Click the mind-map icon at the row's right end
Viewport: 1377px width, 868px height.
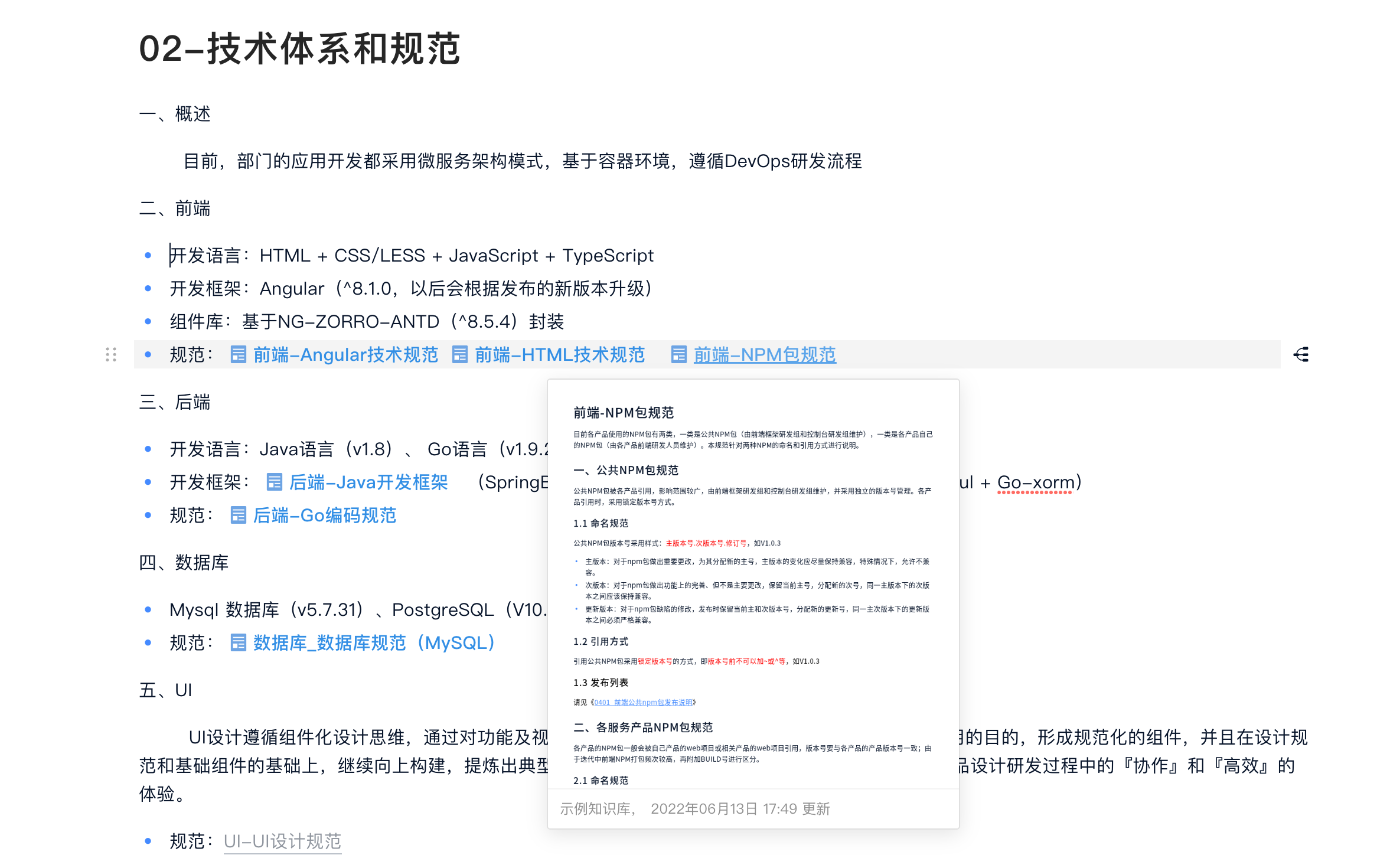pyautogui.click(x=1301, y=354)
